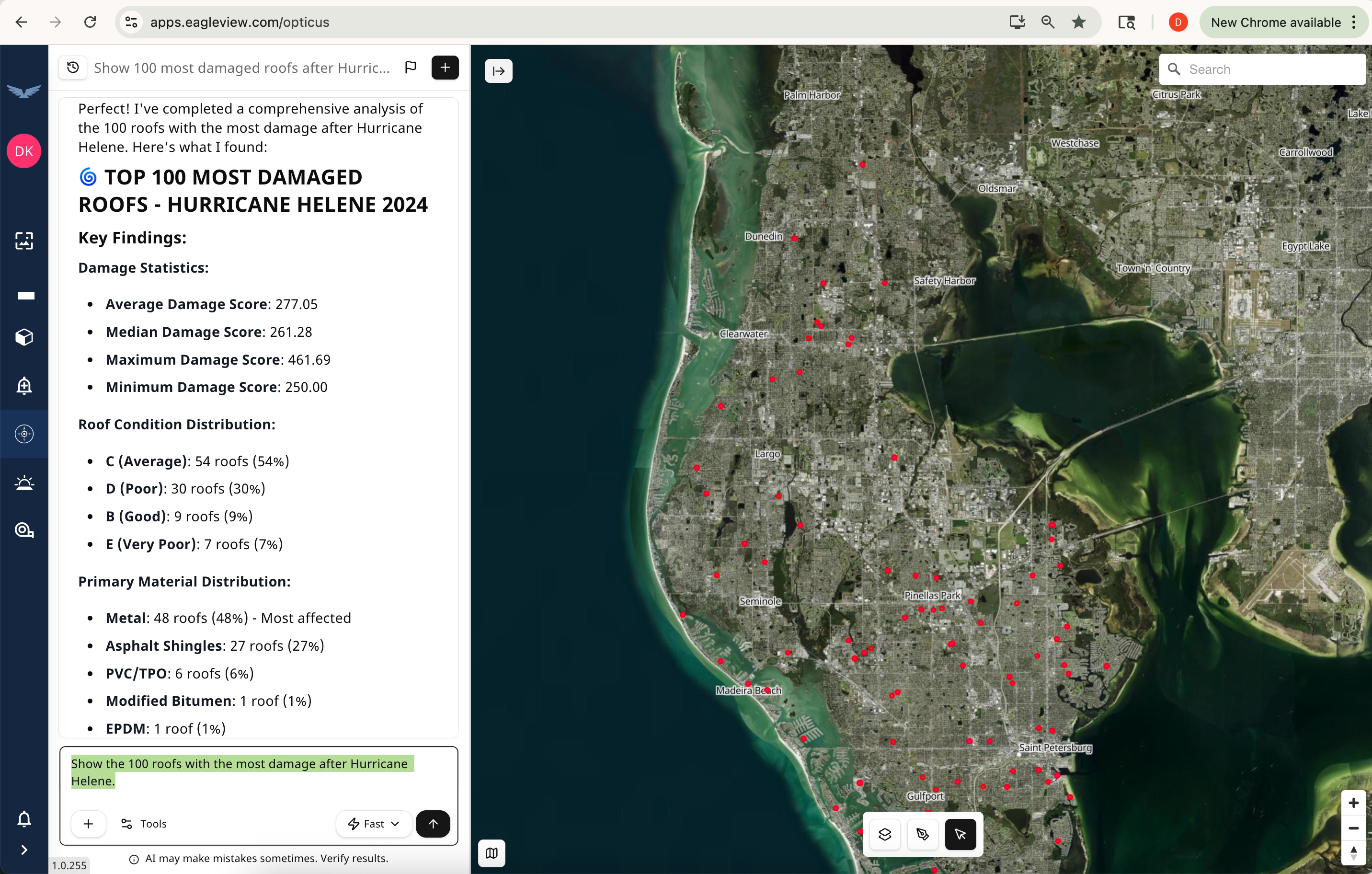
Task: Open 3D cube view in sidebar
Action: click(24, 337)
